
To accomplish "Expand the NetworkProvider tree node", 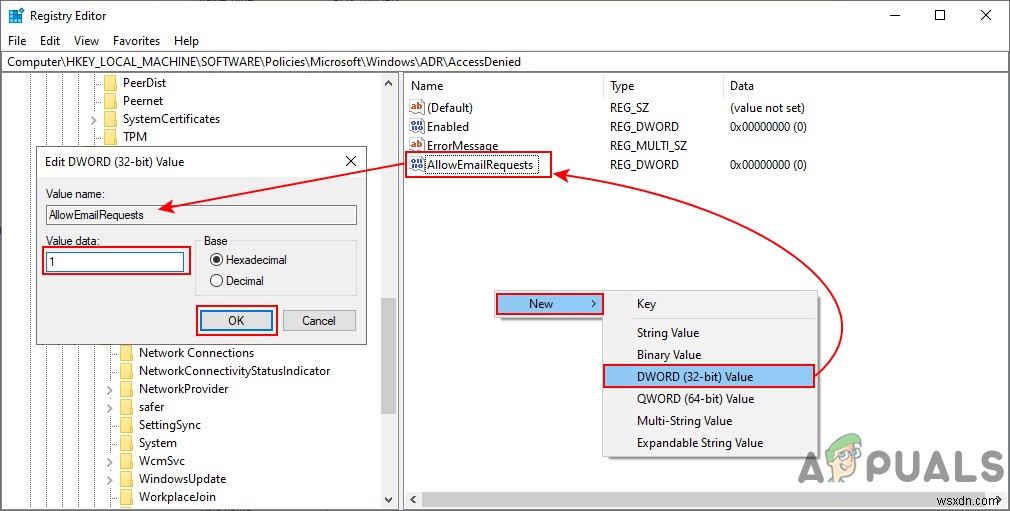I will [110, 389].
